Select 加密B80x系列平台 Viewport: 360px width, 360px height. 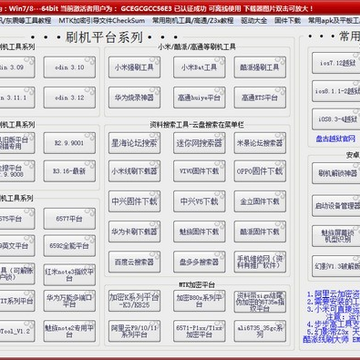point(199,301)
